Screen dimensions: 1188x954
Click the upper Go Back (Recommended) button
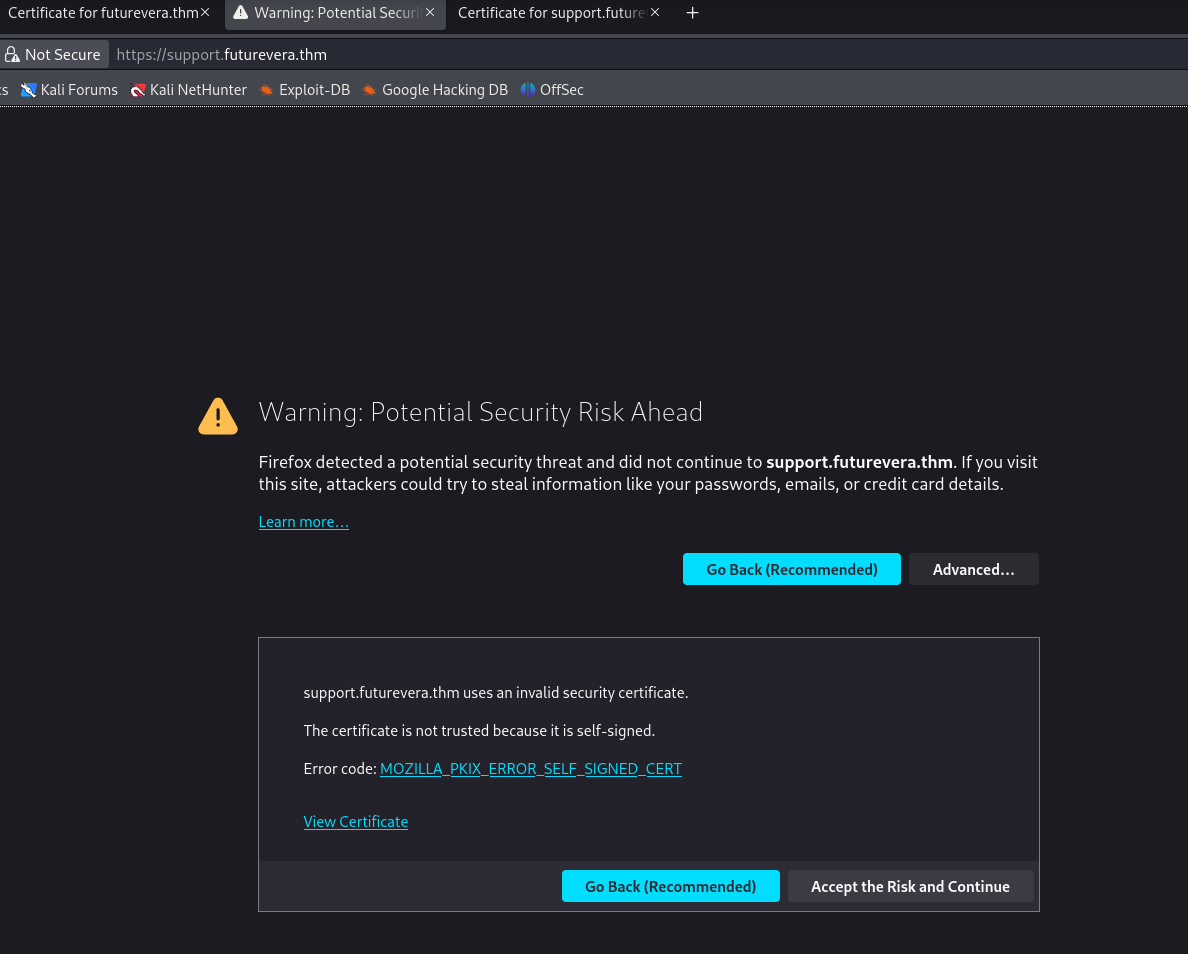[791, 570]
